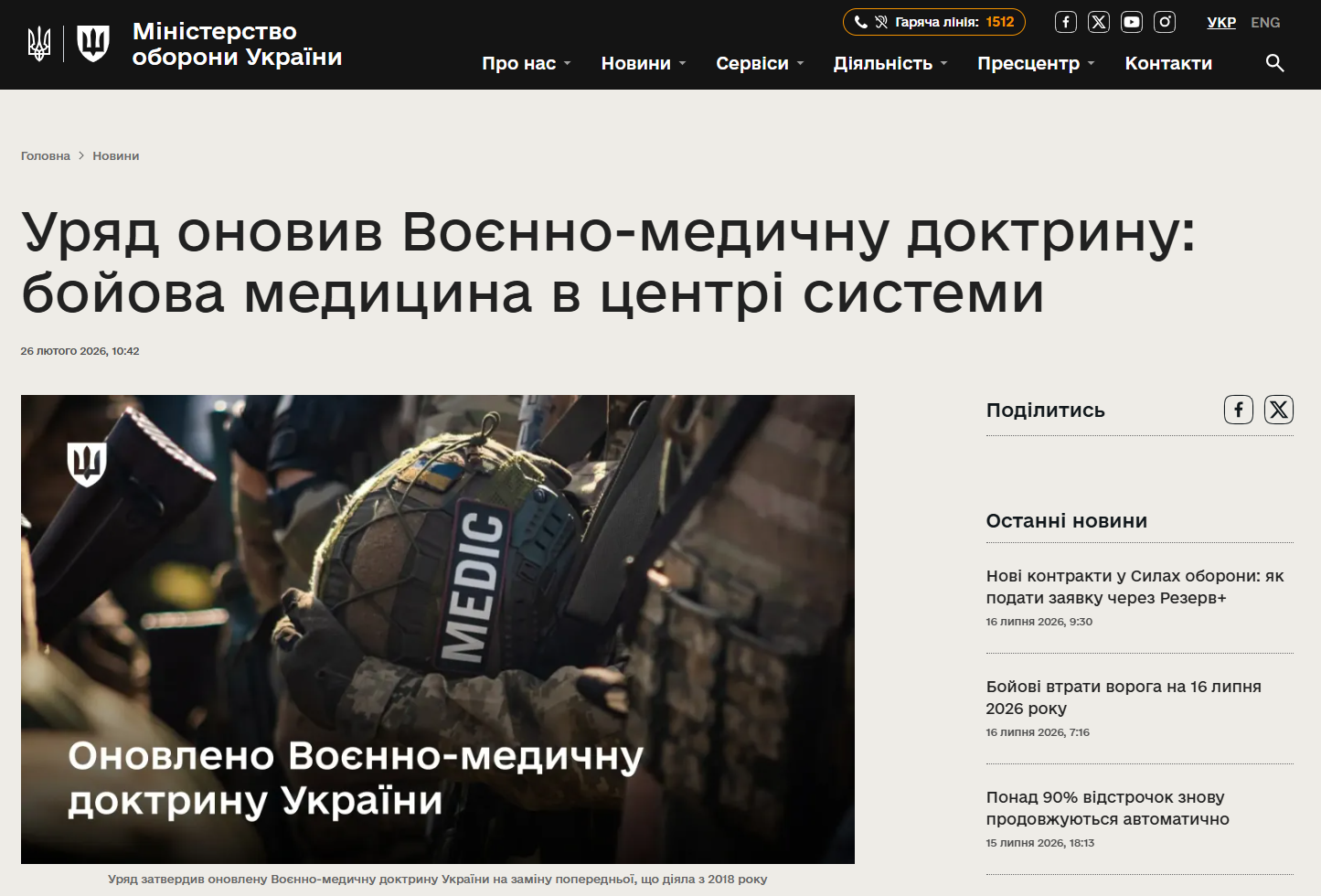Share article on Facebook via Поділитись
Viewport: 1321px width, 896px height.
pos(1239,410)
